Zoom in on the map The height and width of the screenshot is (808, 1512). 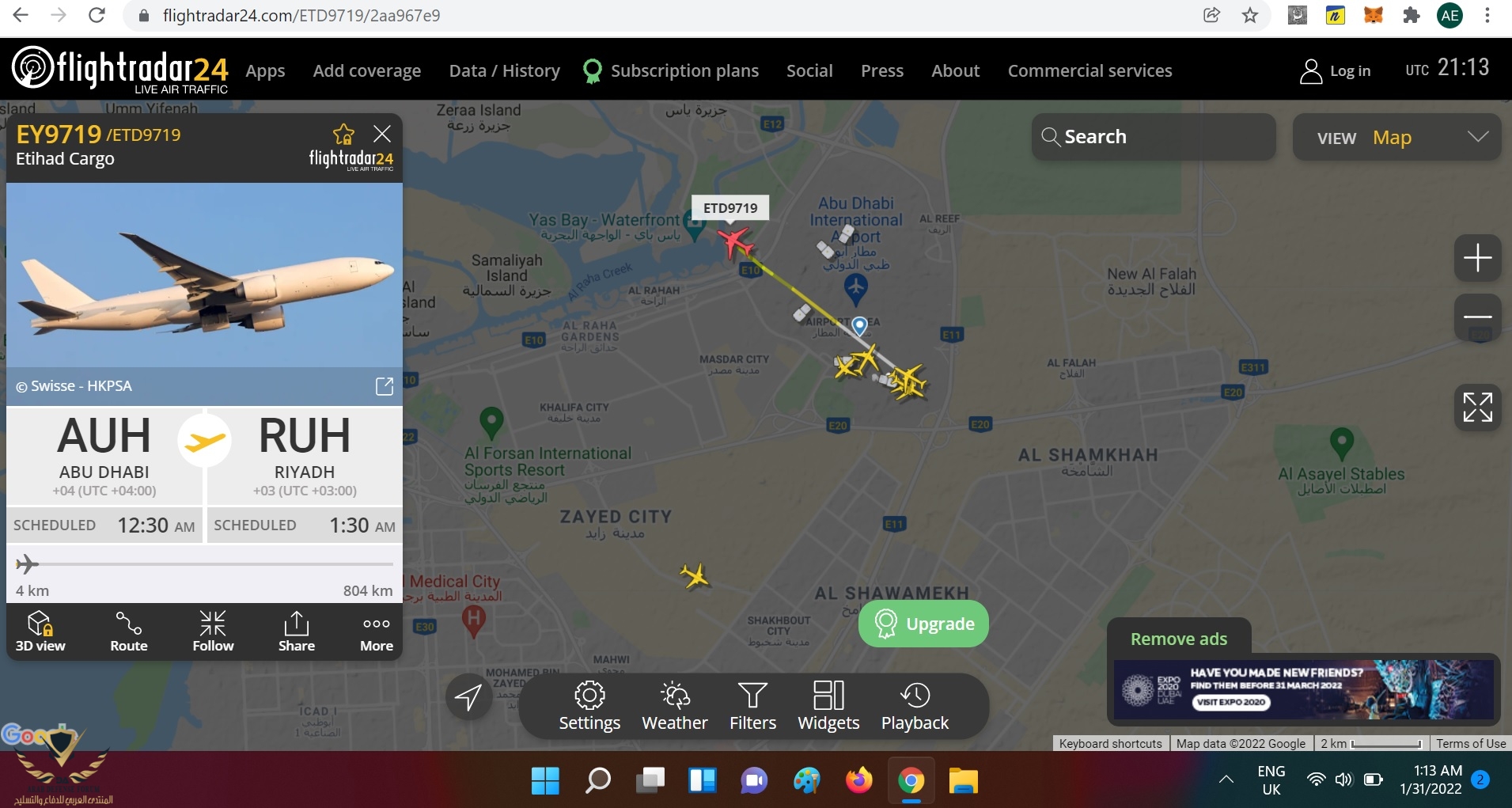(x=1477, y=258)
